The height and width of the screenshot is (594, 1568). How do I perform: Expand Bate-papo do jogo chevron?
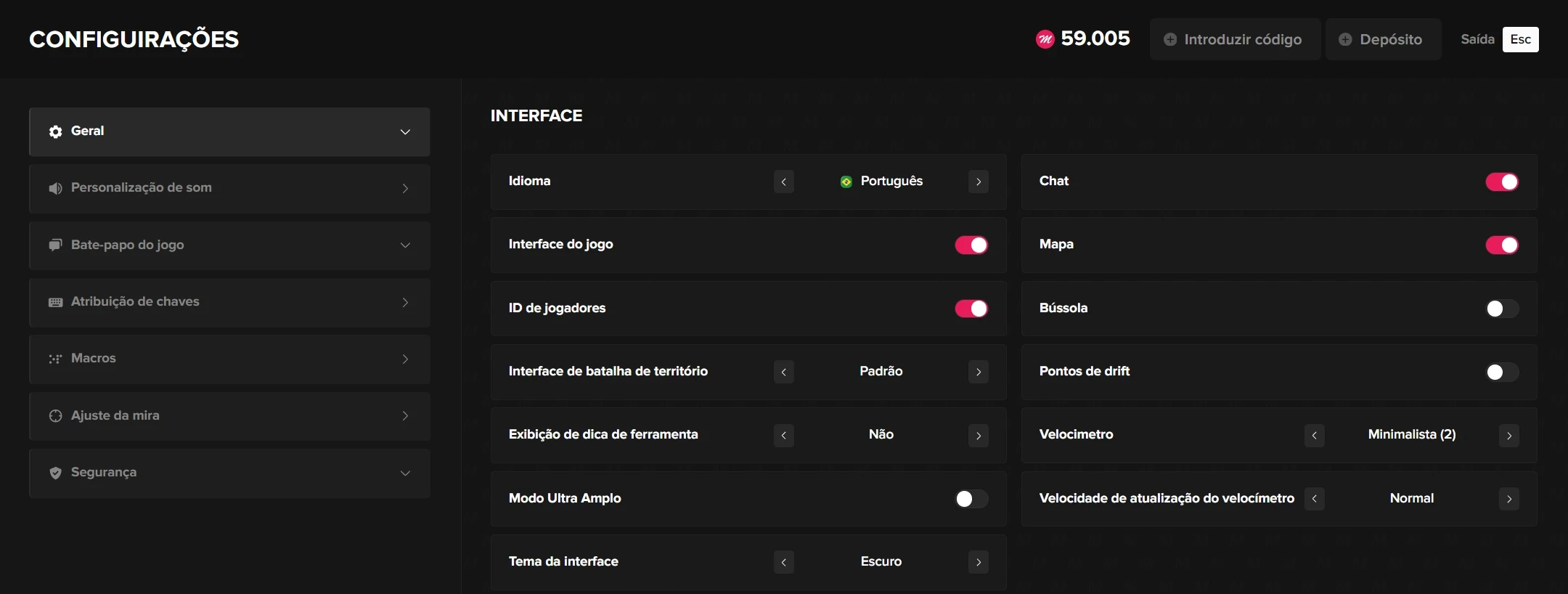click(x=405, y=245)
